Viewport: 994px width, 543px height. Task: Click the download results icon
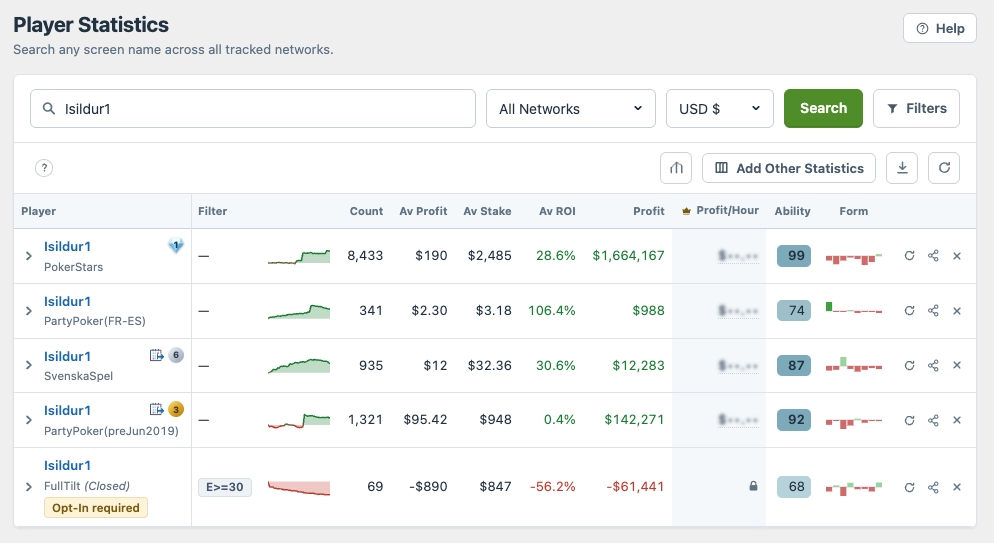(x=902, y=168)
